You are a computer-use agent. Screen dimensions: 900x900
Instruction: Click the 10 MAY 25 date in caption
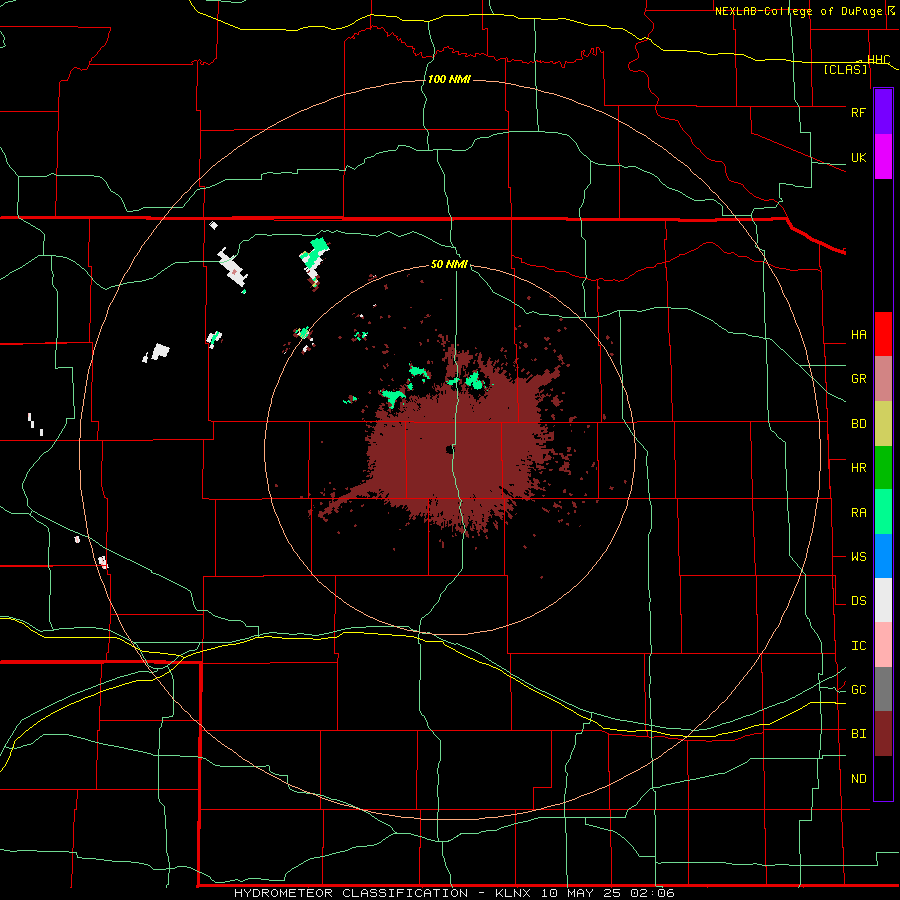[x=581, y=893]
